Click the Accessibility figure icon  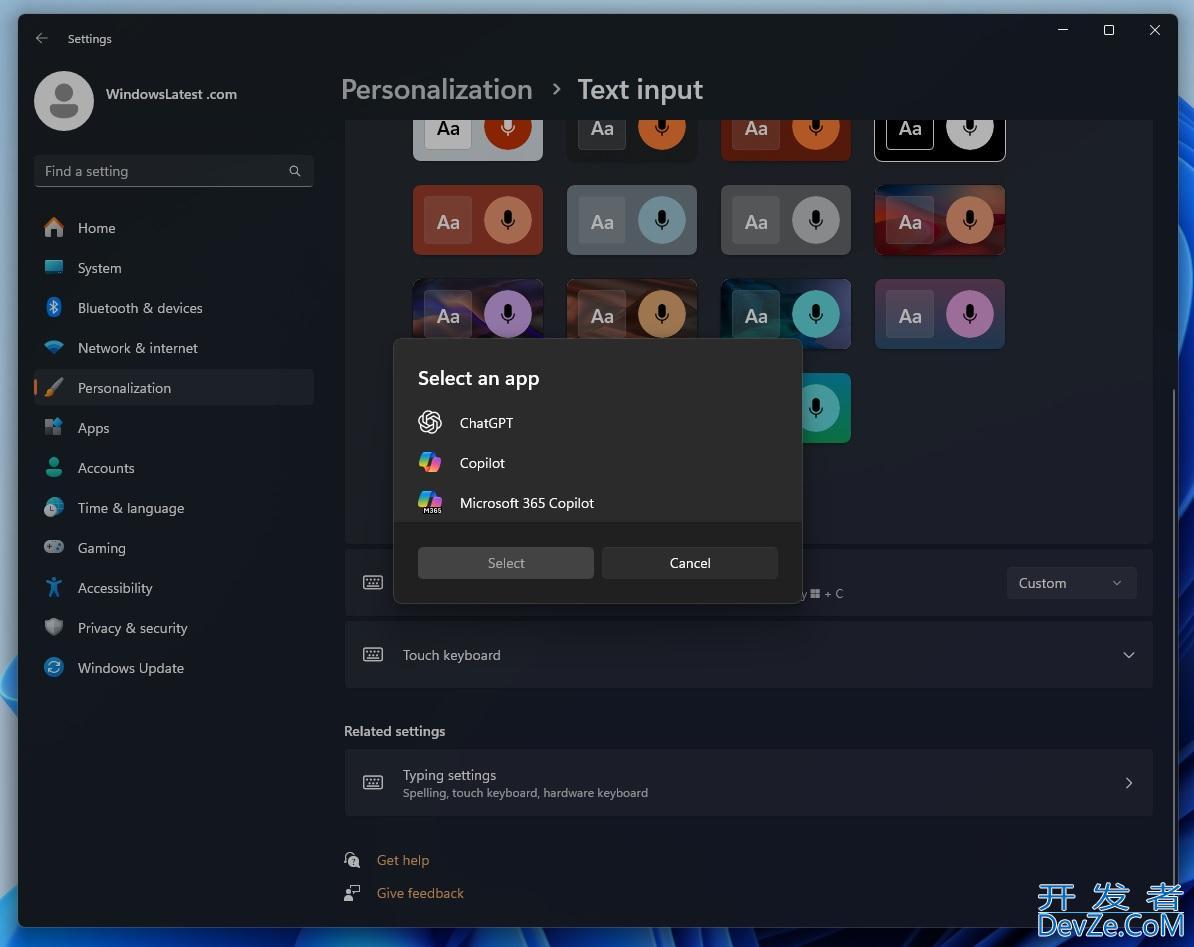[54, 587]
